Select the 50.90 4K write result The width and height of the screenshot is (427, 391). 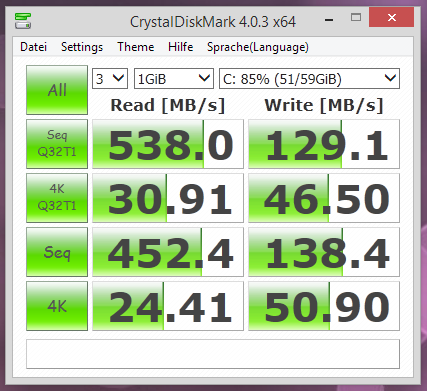pos(324,306)
